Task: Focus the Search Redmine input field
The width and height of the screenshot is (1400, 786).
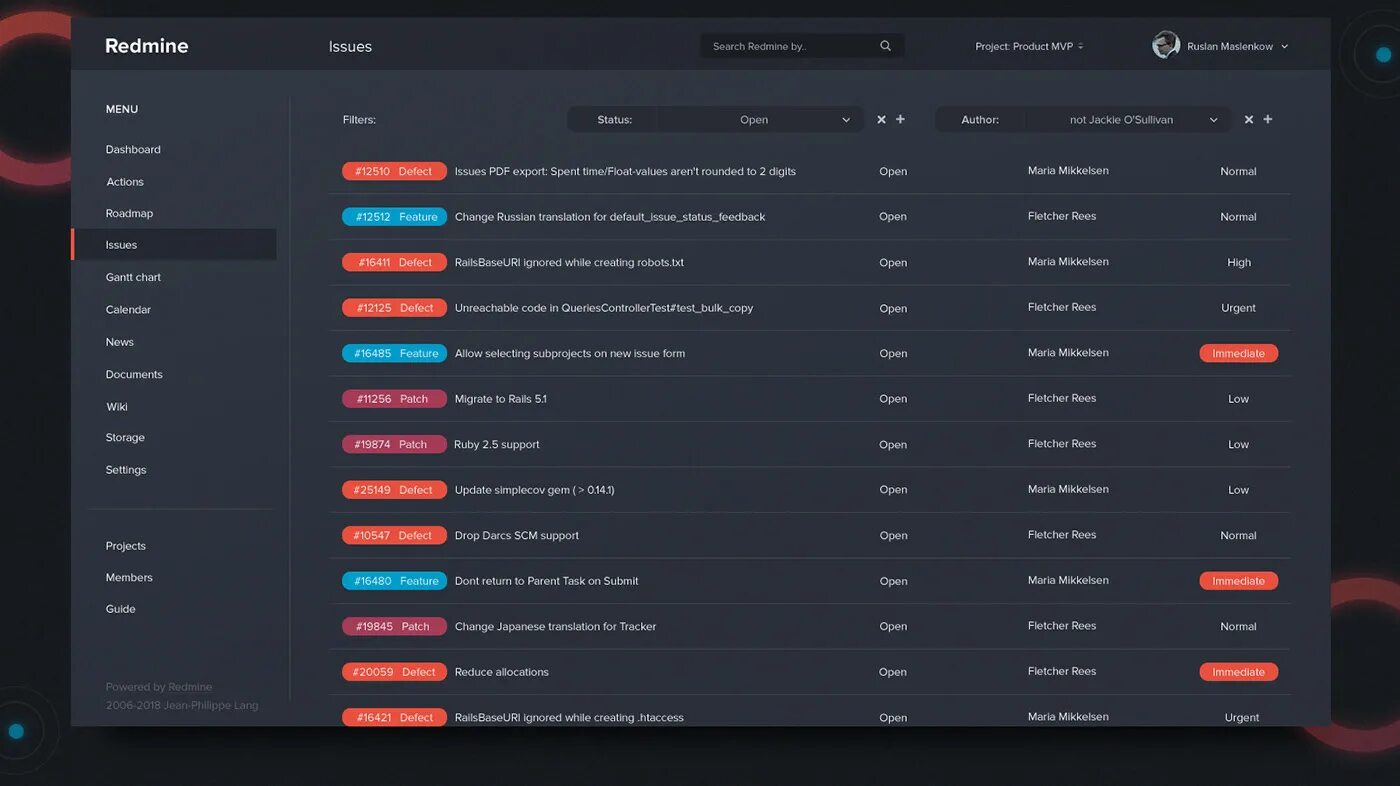Action: point(802,46)
